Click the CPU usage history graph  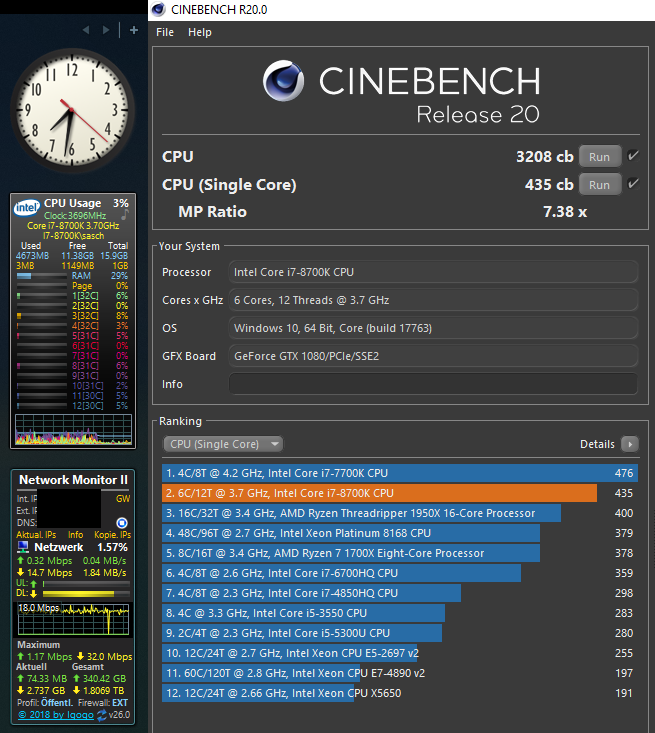coord(73,429)
